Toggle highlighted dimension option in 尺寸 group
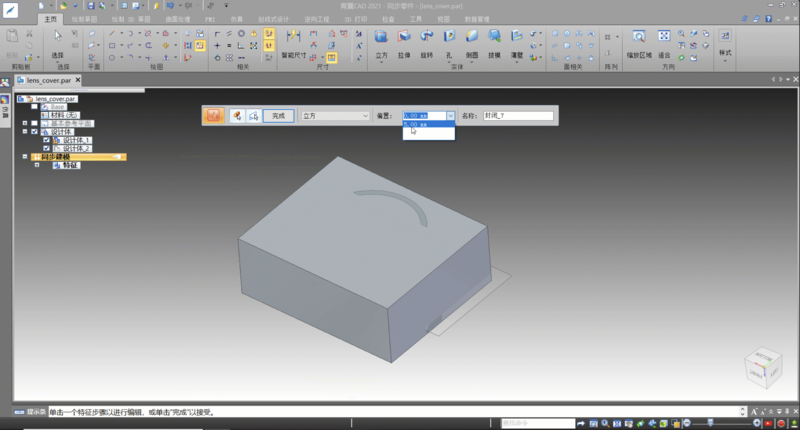Screen dimensions: 800x430 click(x=332, y=58)
